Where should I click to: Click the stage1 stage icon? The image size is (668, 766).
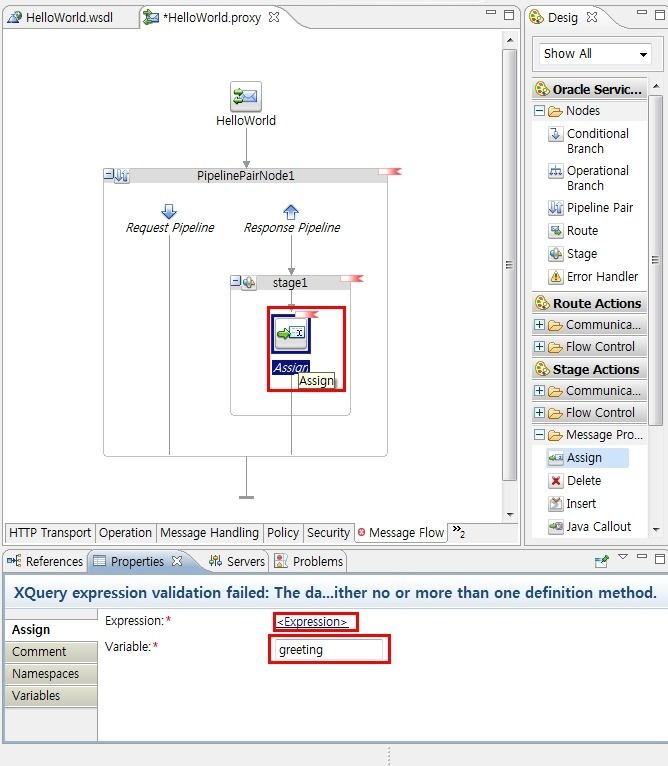[x=249, y=282]
